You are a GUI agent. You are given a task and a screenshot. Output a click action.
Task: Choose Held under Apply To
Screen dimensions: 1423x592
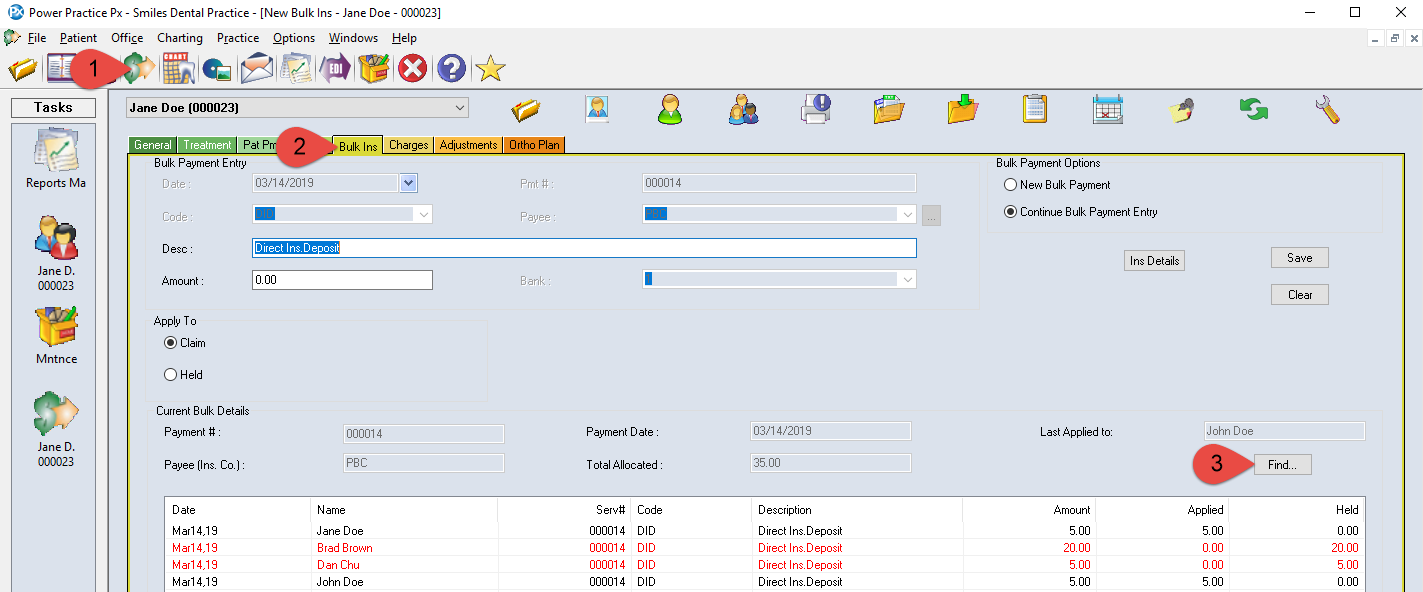pos(170,375)
